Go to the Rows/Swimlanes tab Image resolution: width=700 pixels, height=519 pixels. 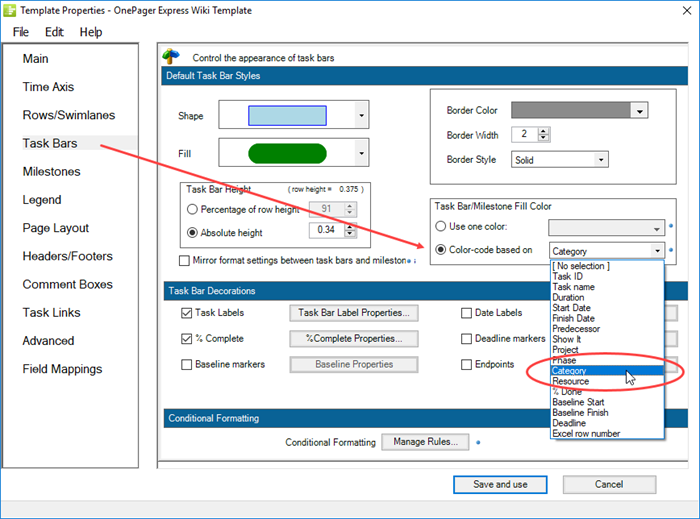(x=66, y=115)
